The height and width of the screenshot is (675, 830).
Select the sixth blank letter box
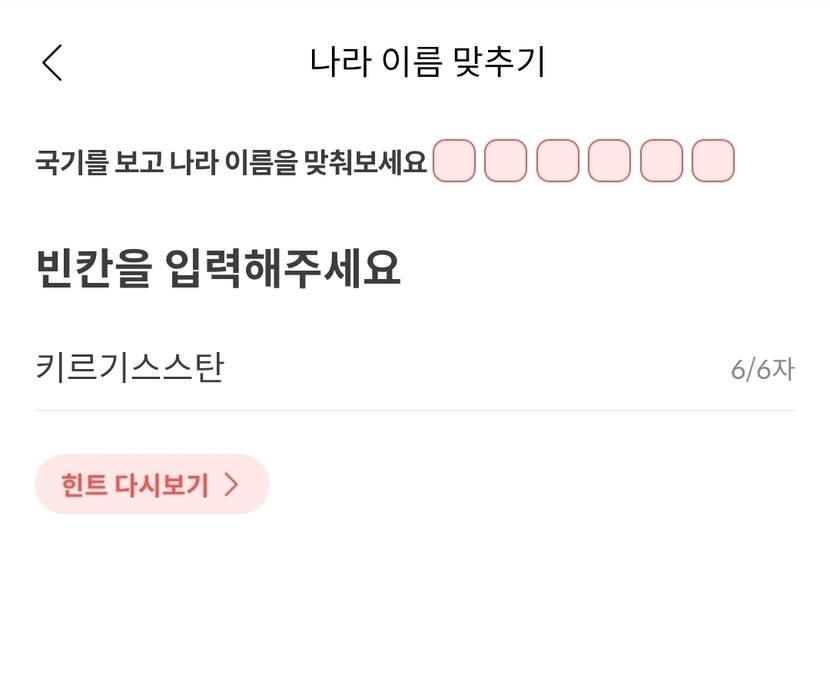(x=713, y=161)
